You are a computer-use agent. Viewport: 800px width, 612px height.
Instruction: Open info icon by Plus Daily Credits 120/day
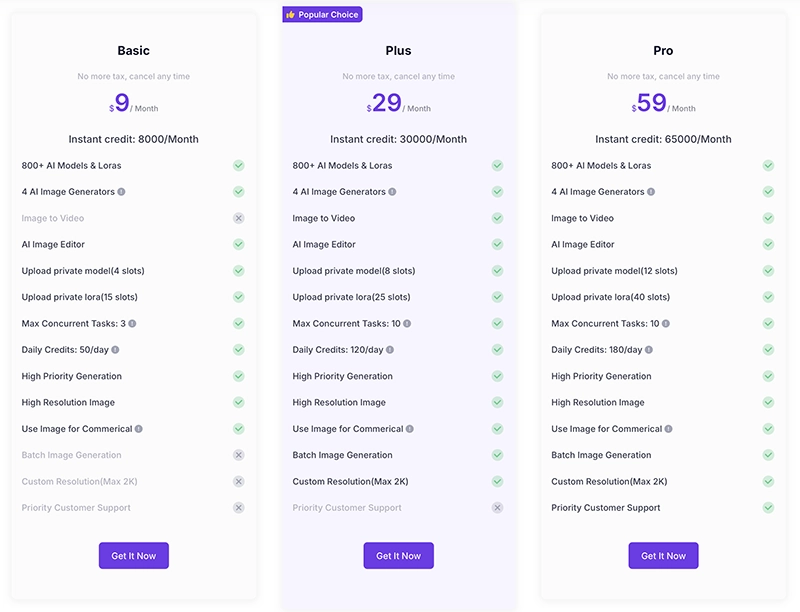coord(390,350)
